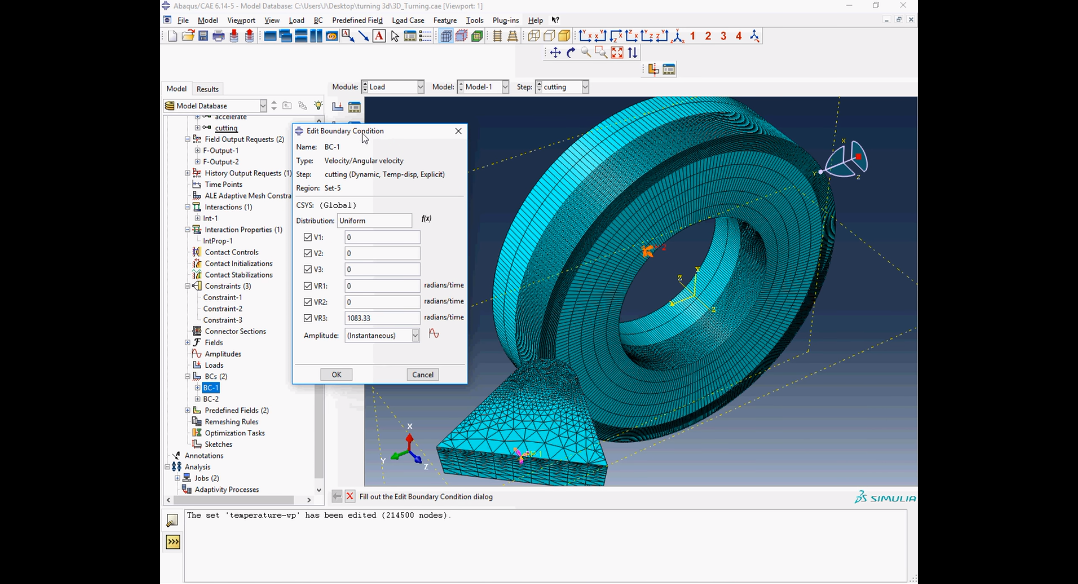The width and height of the screenshot is (1078, 584).
Task: Open the File menu
Action: 183,20
